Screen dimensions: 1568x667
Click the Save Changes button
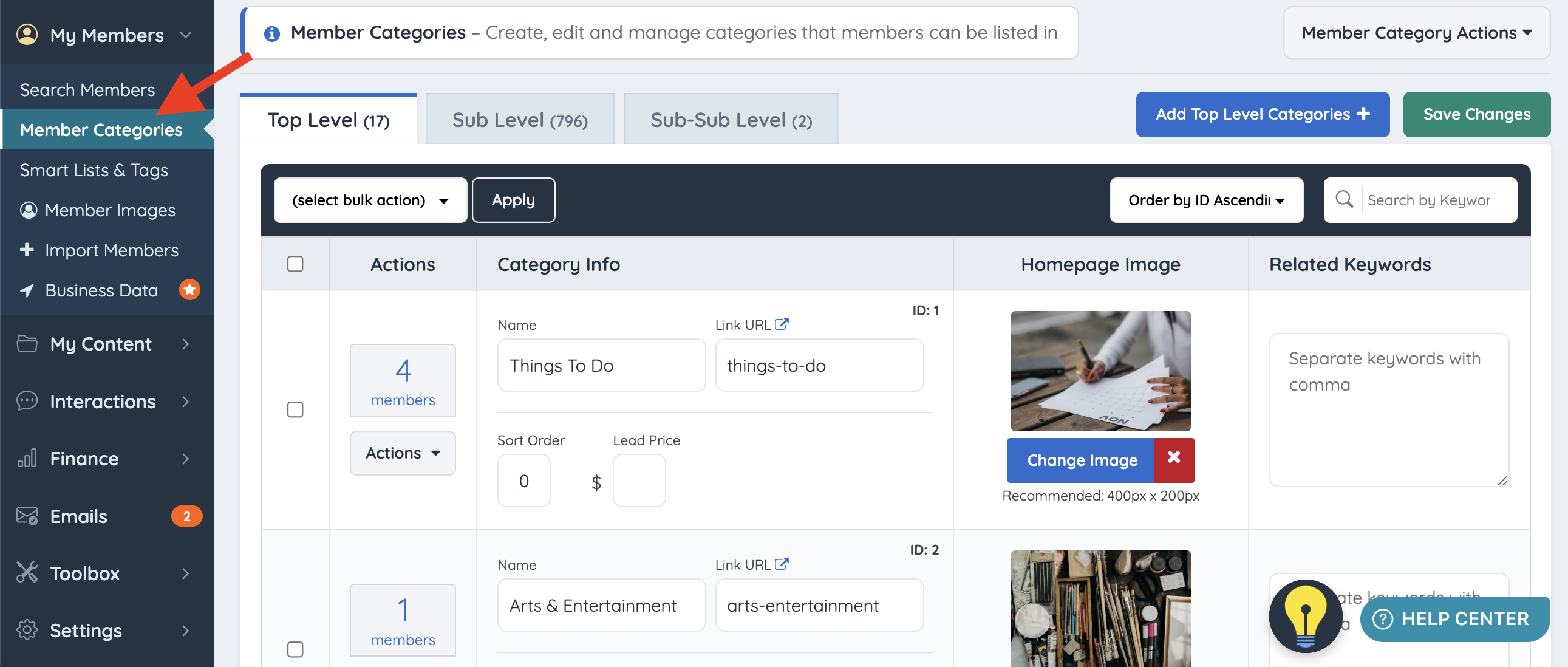1476,114
